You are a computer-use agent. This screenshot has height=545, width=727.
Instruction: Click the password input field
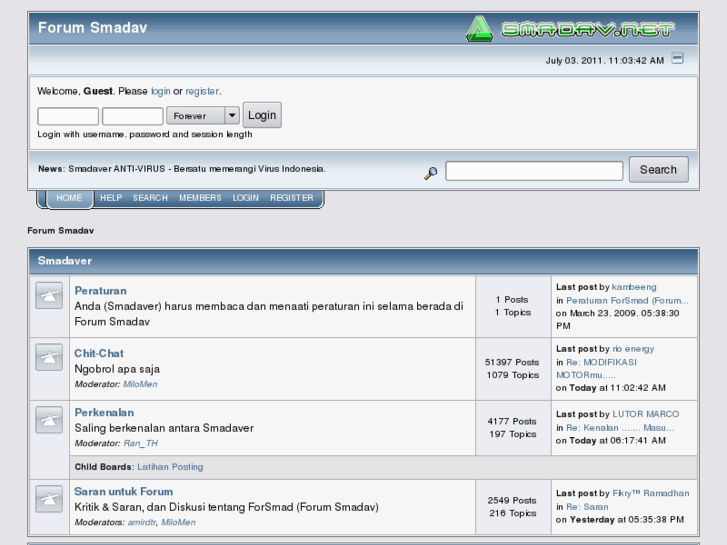coord(133,116)
